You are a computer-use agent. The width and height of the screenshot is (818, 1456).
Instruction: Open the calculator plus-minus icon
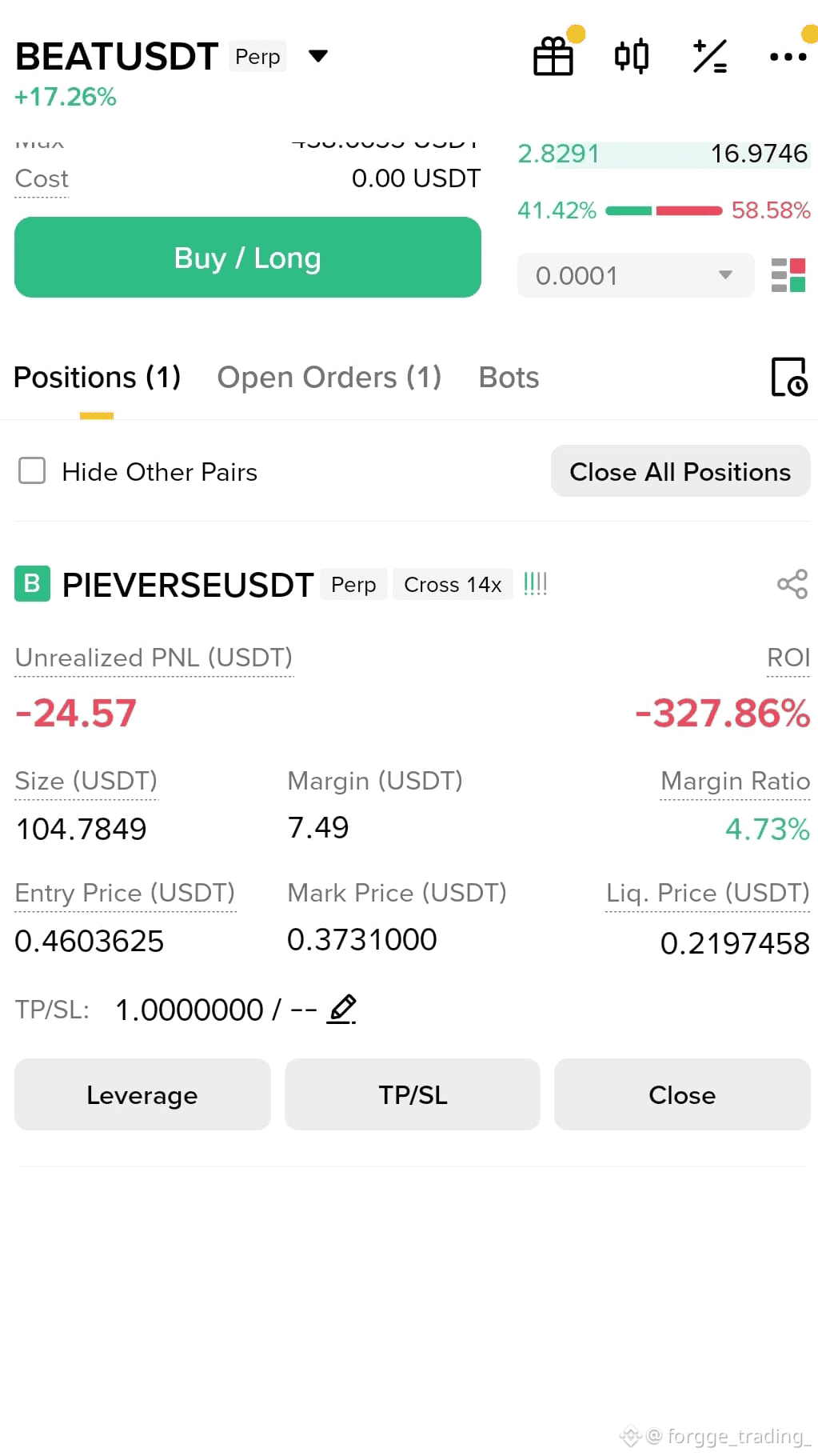point(710,56)
